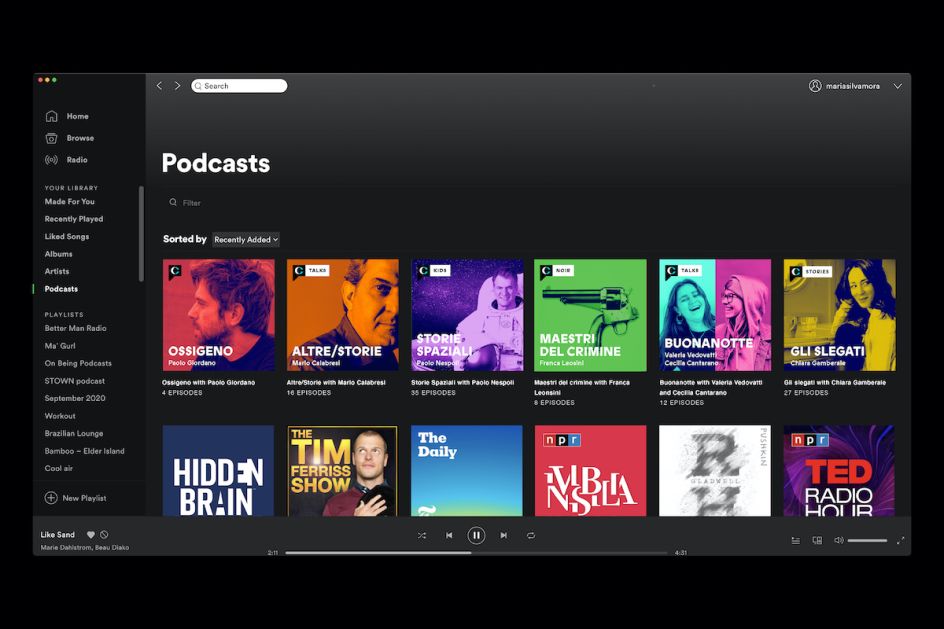Skip to the next track
The width and height of the screenshot is (944, 629).
pyautogui.click(x=503, y=535)
